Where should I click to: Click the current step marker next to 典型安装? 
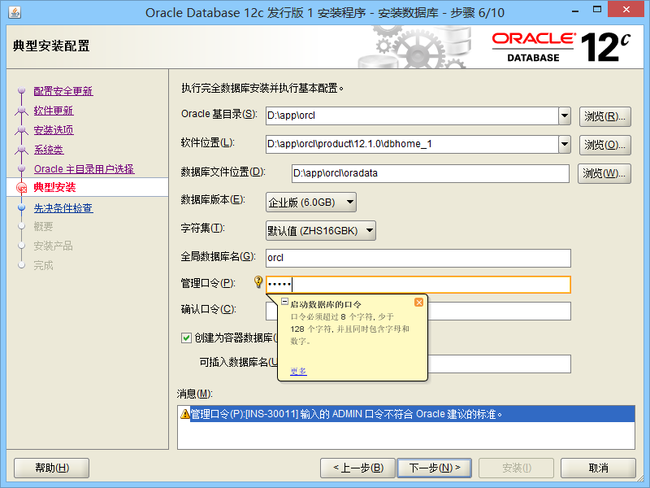tap(22, 188)
